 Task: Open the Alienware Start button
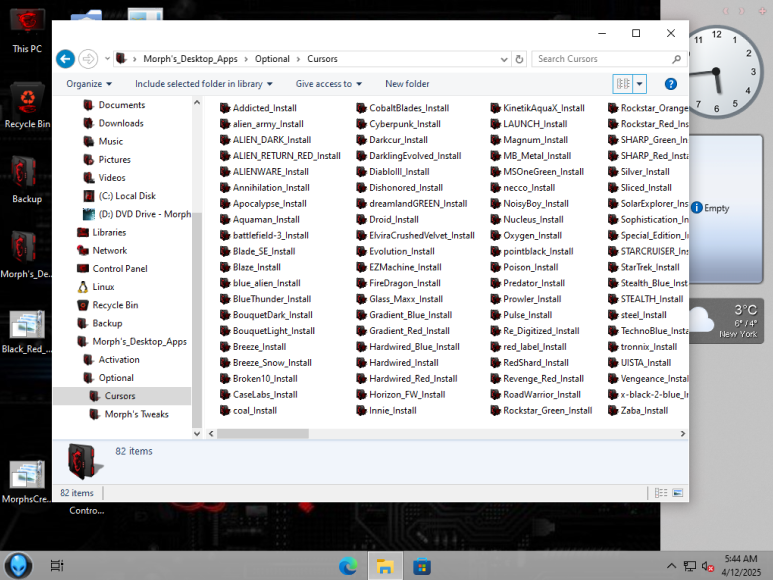[19, 566]
